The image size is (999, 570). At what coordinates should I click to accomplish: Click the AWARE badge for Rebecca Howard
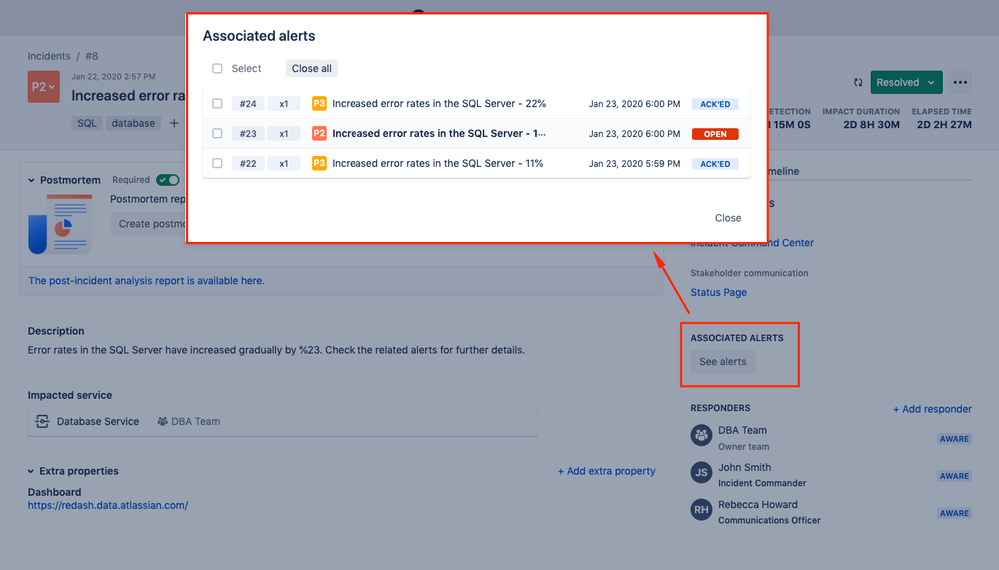954,513
